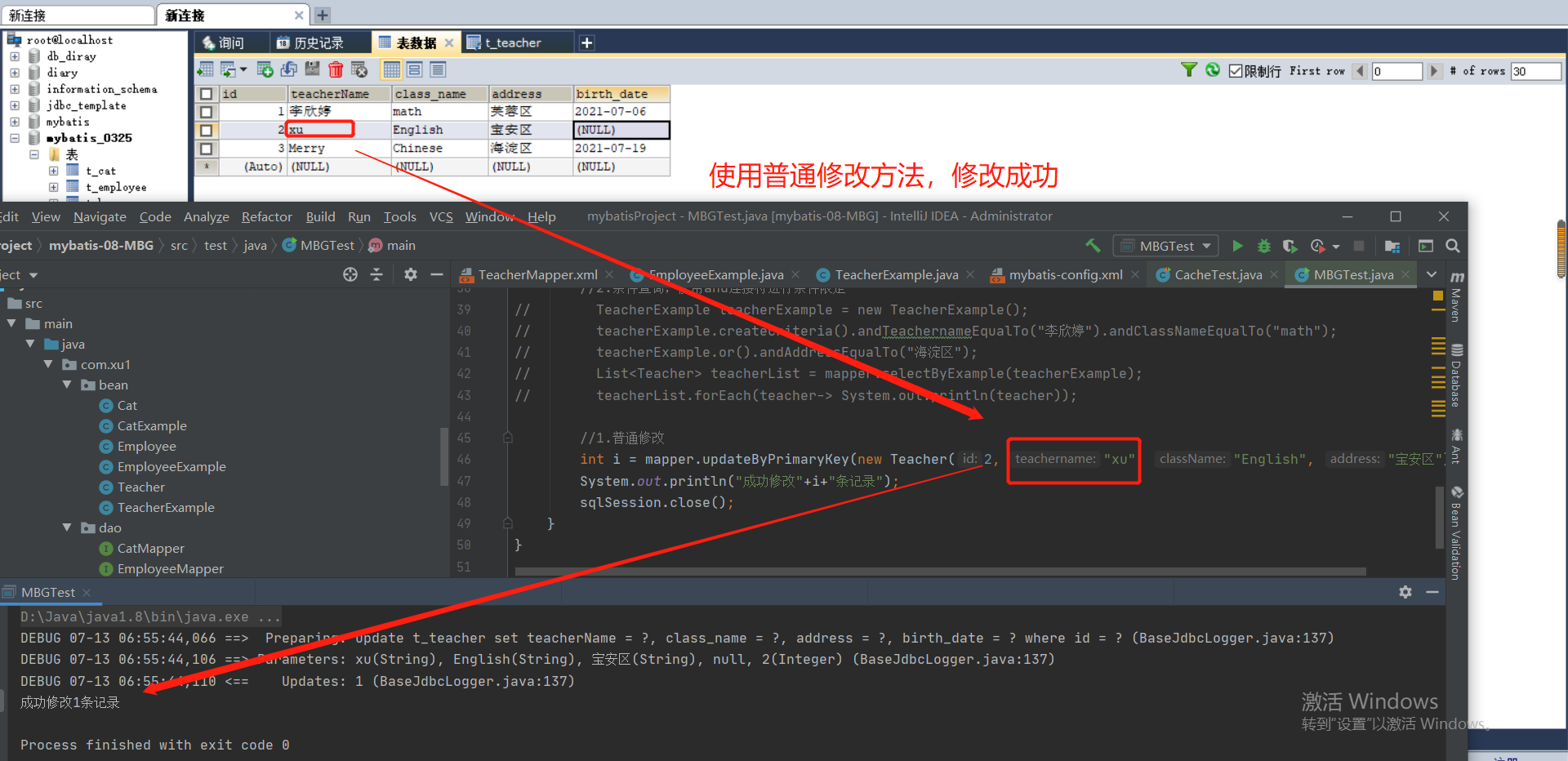Open Maven tool window on right sidebar

1457,296
